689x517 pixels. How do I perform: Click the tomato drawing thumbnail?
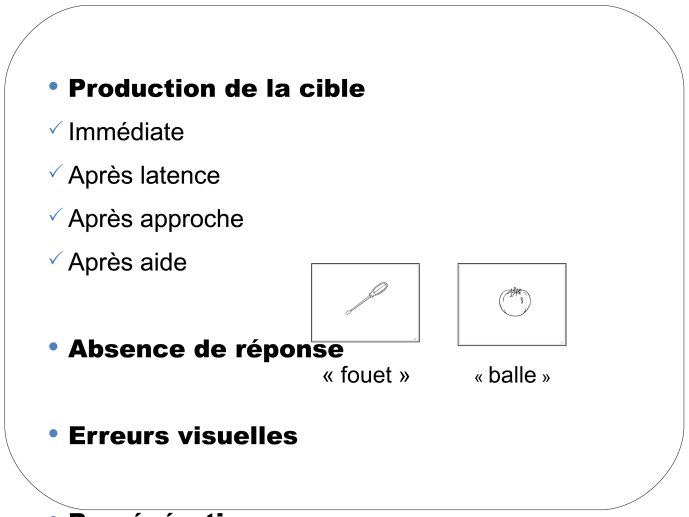[512, 304]
